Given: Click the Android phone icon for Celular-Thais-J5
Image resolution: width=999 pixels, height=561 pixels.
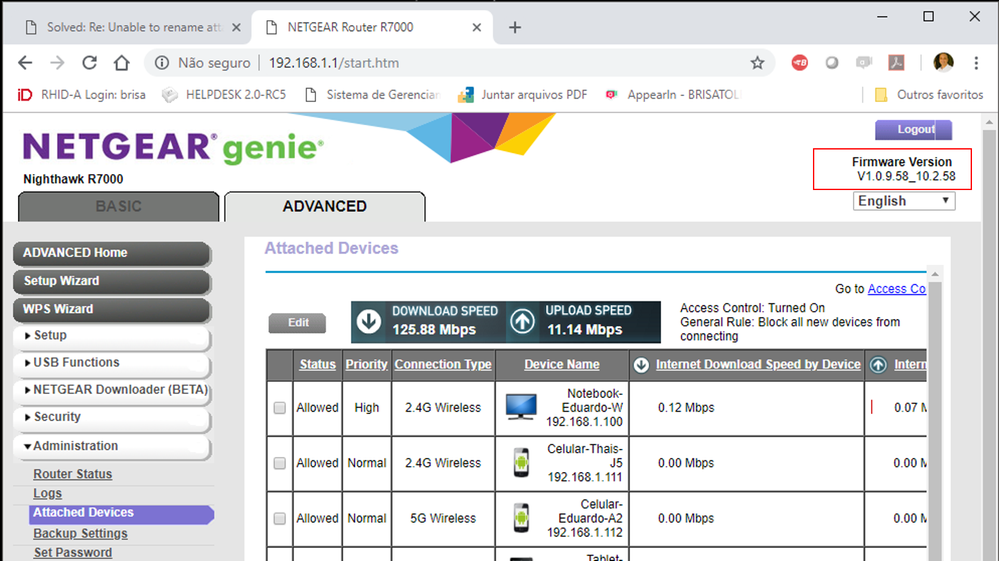Looking at the screenshot, I should [521, 463].
